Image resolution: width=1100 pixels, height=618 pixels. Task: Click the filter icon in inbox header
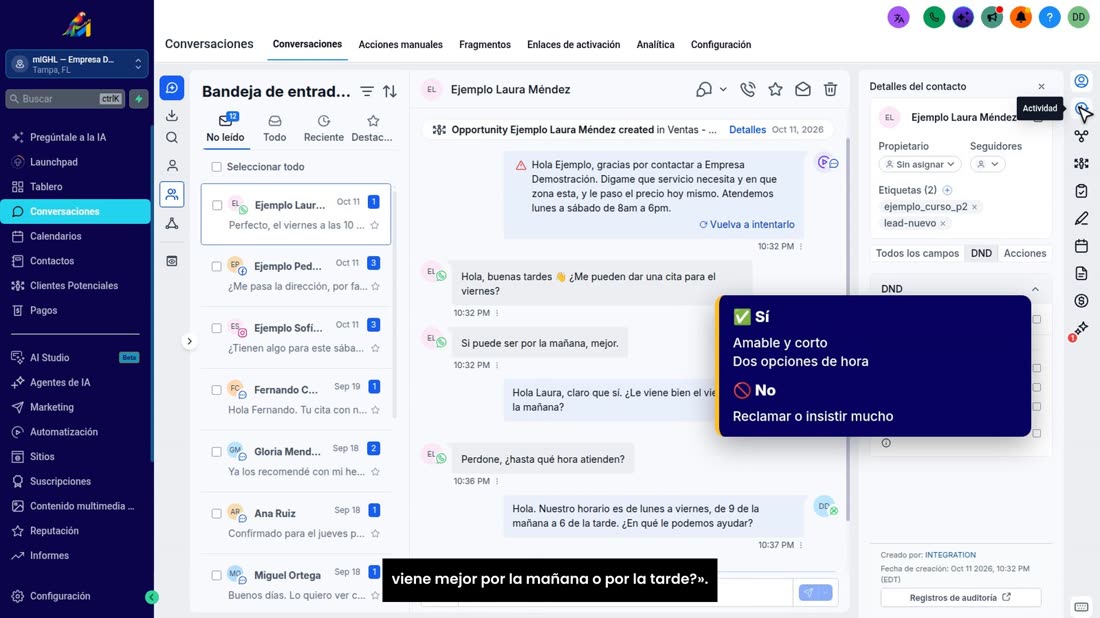pyautogui.click(x=367, y=91)
